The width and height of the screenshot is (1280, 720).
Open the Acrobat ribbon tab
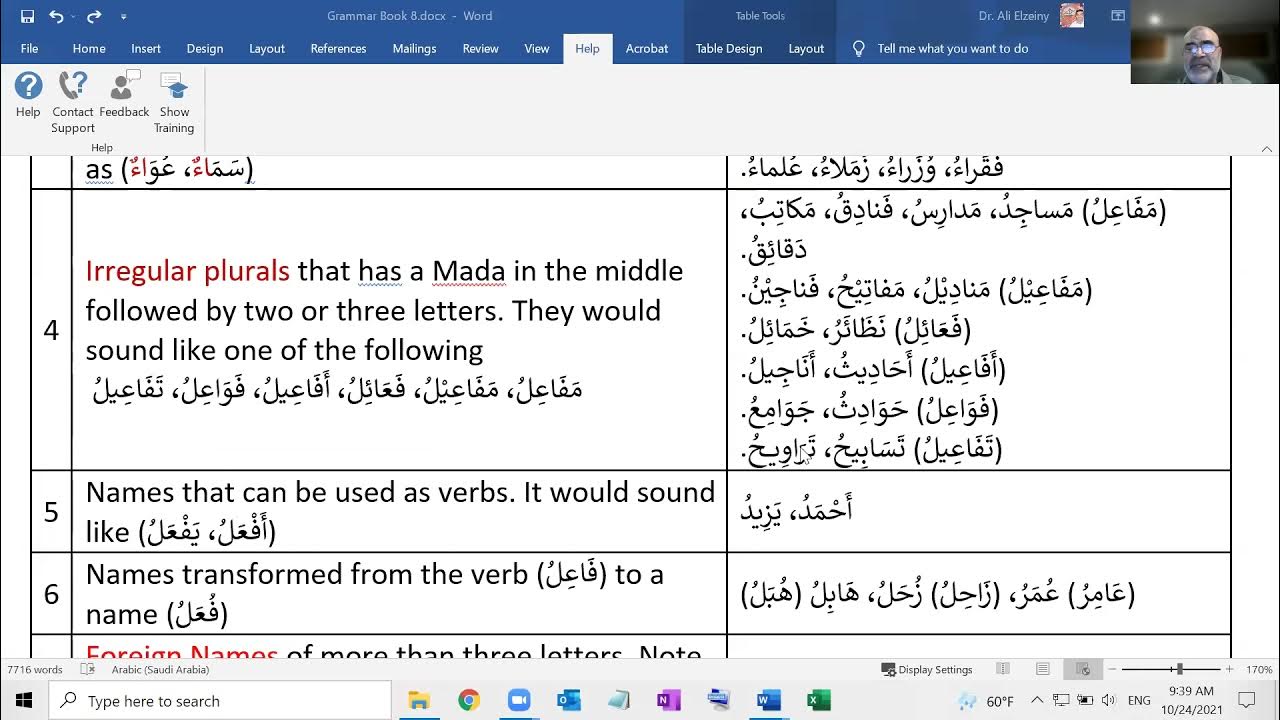point(647,48)
